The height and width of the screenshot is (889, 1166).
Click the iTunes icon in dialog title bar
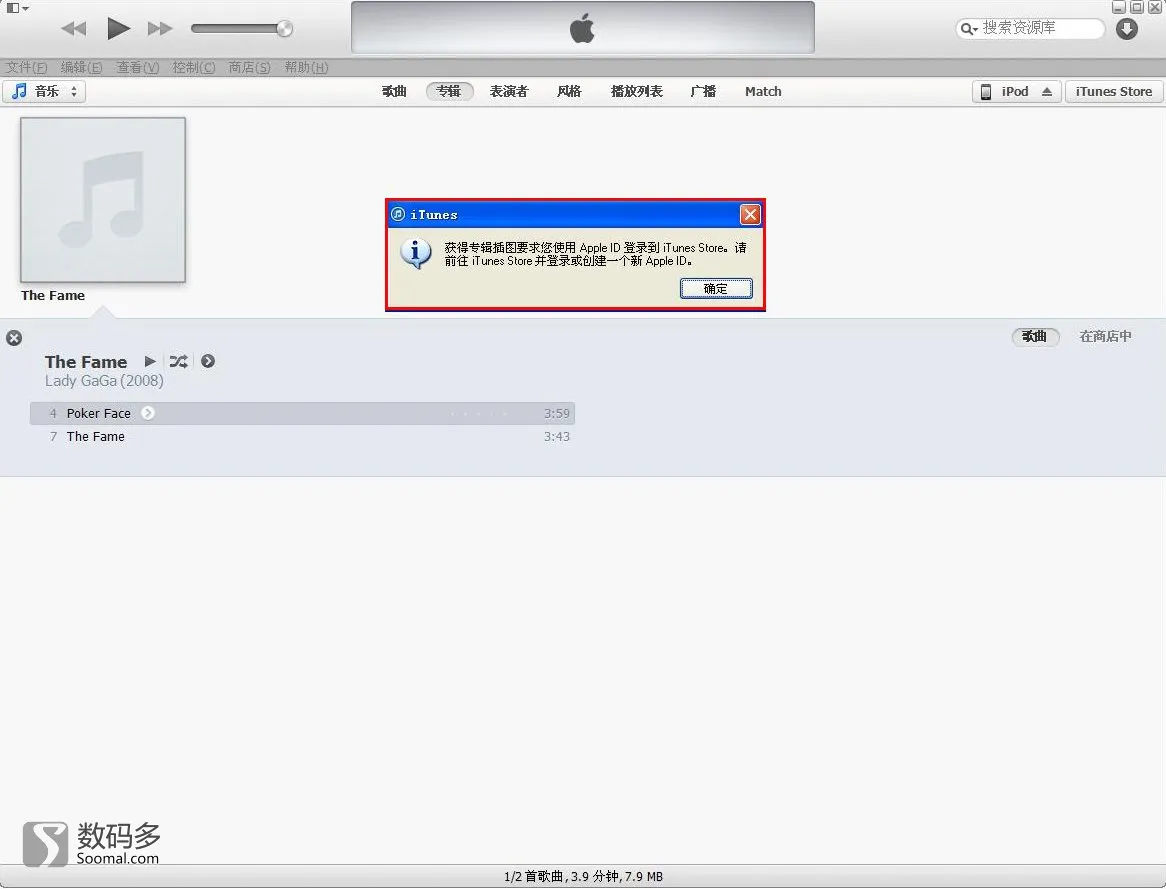point(398,214)
